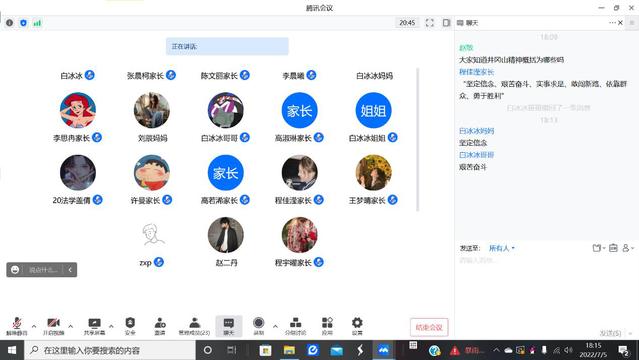
Task: Open the apps grid icon
Action: click(327, 326)
